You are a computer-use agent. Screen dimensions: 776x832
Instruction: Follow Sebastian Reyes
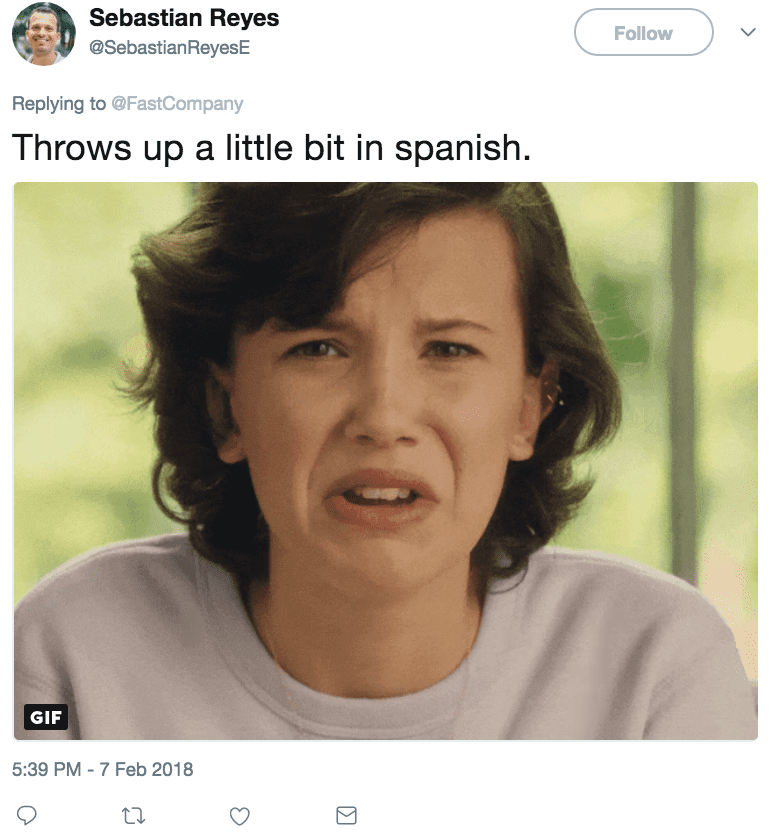click(x=643, y=32)
